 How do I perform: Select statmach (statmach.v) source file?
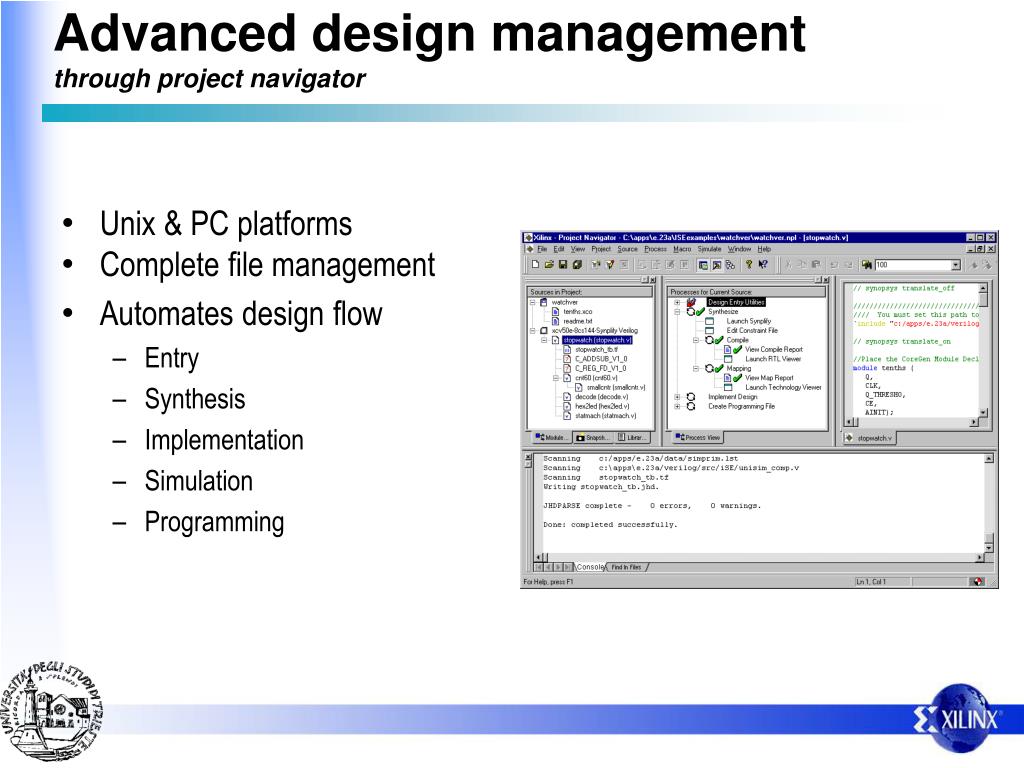coord(605,415)
